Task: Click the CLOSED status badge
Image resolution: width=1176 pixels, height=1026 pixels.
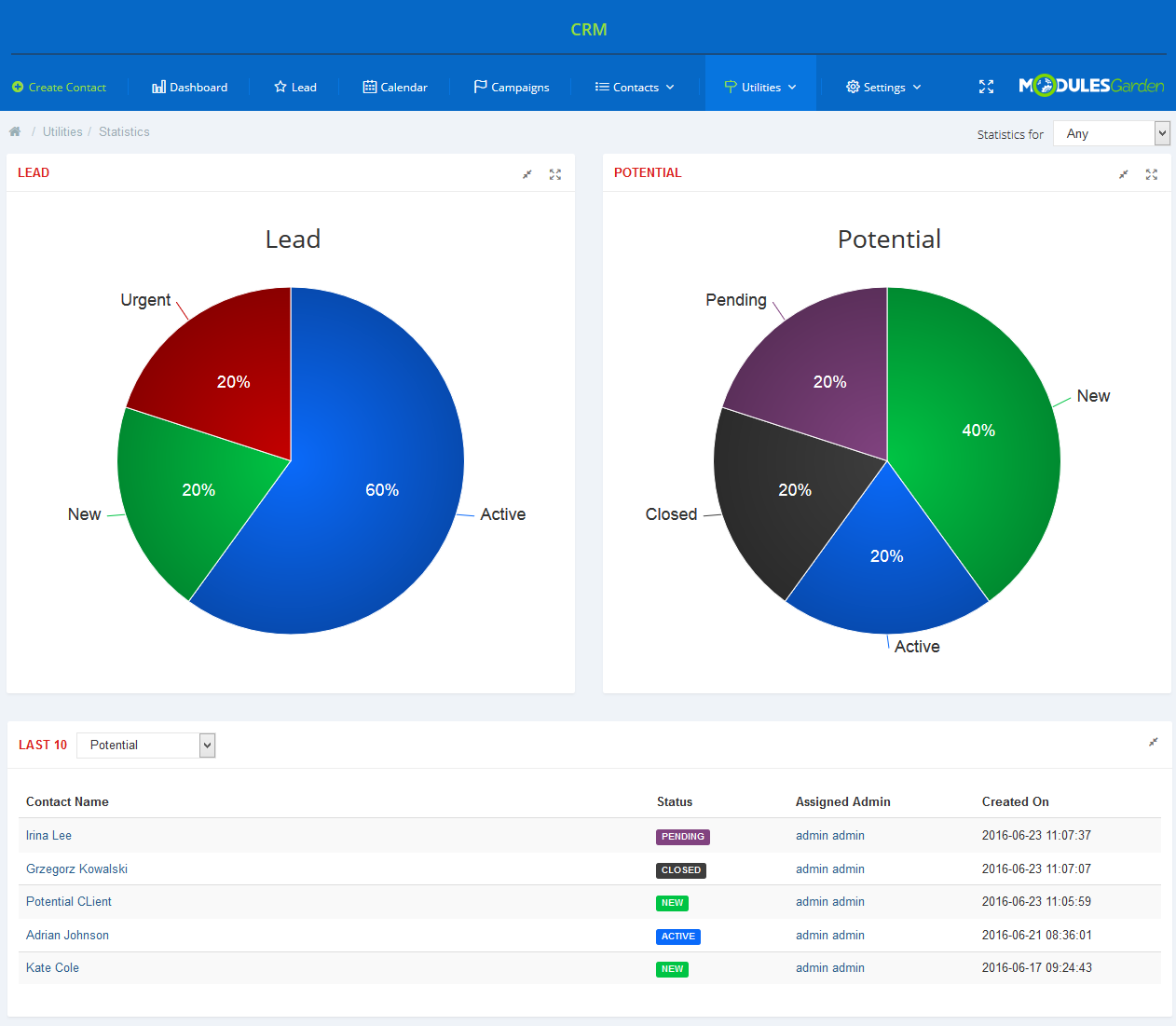Action: pos(681,870)
